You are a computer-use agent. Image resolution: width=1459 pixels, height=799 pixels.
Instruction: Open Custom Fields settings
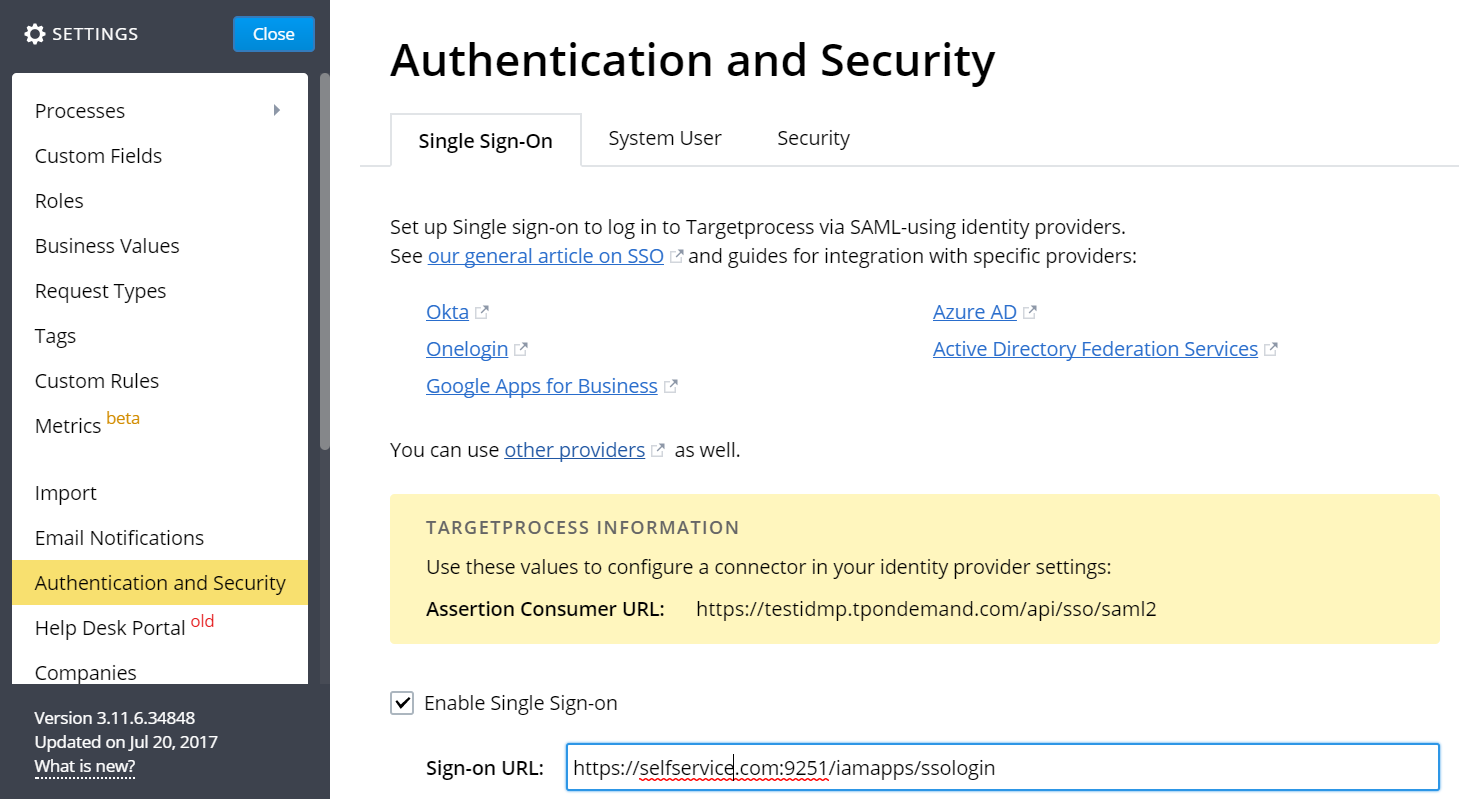pyautogui.click(x=98, y=156)
